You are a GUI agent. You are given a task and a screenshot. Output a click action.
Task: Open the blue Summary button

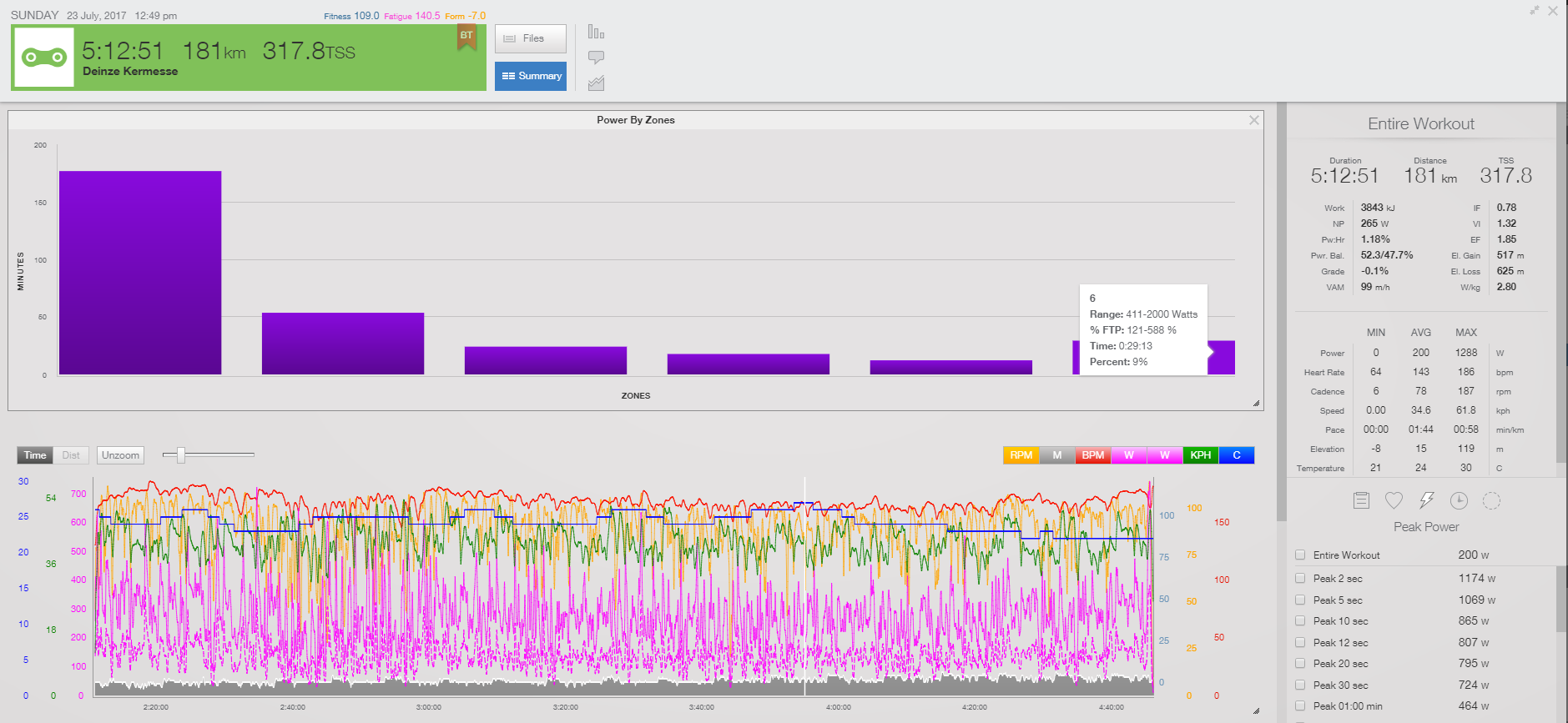coord(531,76)
